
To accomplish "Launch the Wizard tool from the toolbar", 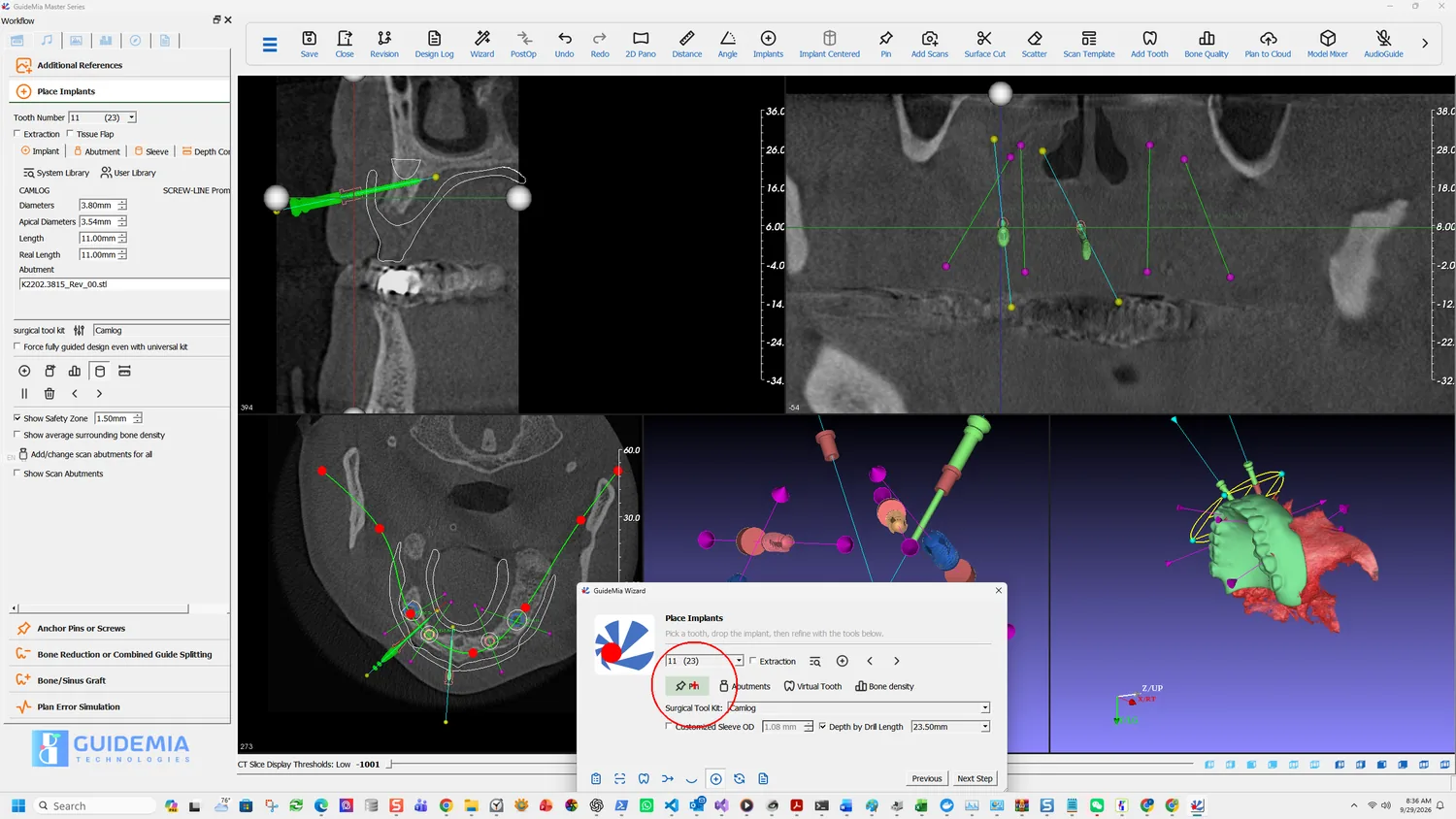I will [482, 44].
